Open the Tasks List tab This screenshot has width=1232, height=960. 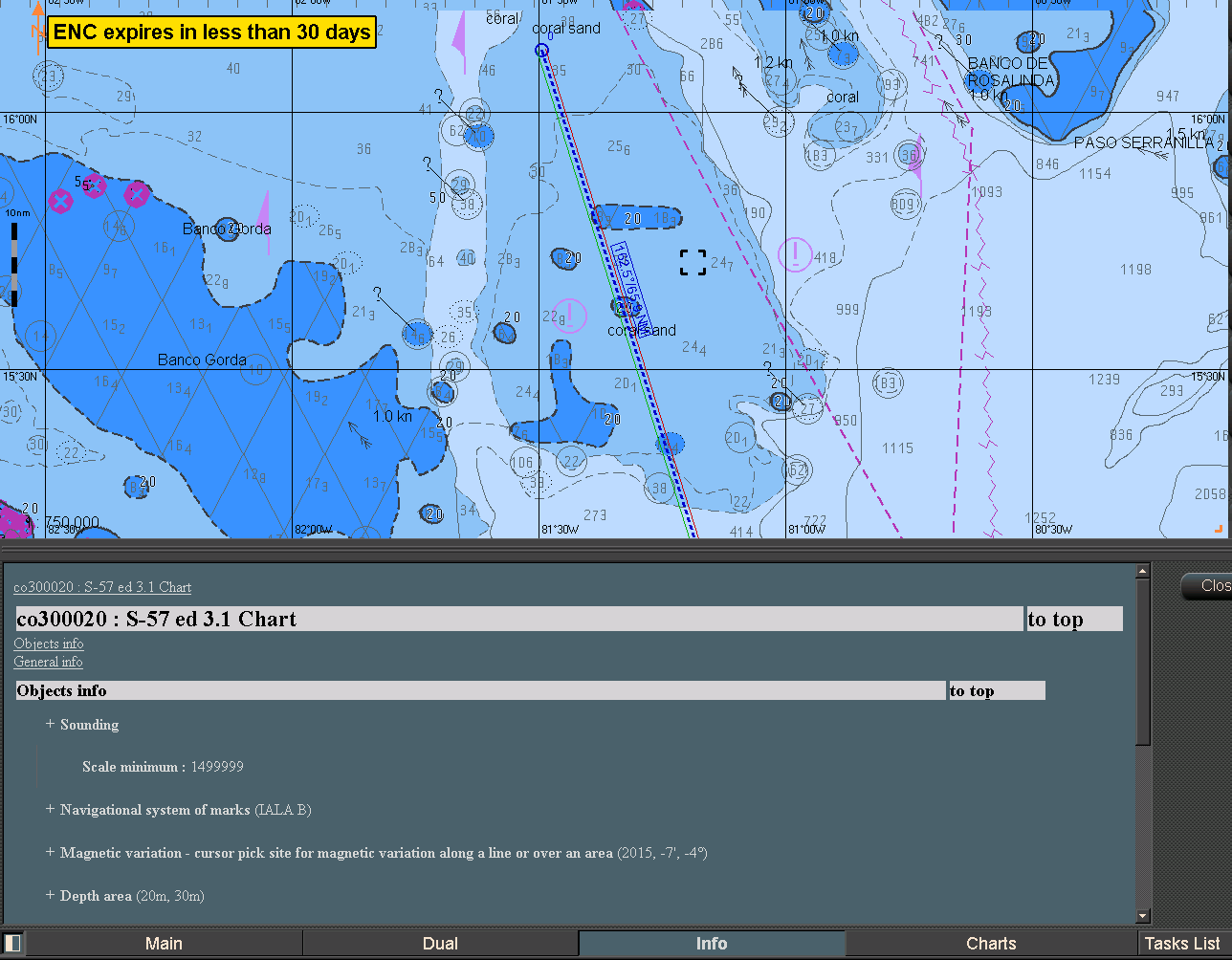coord(1183,943)
